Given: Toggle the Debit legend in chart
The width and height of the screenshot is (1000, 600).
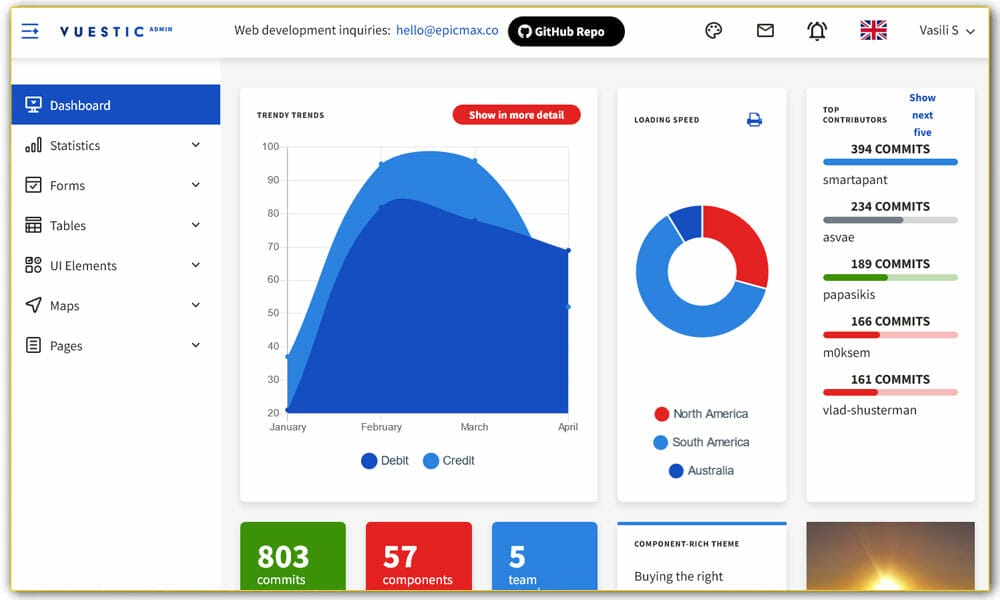Looking at the screenshot, I should click(385, 461).
